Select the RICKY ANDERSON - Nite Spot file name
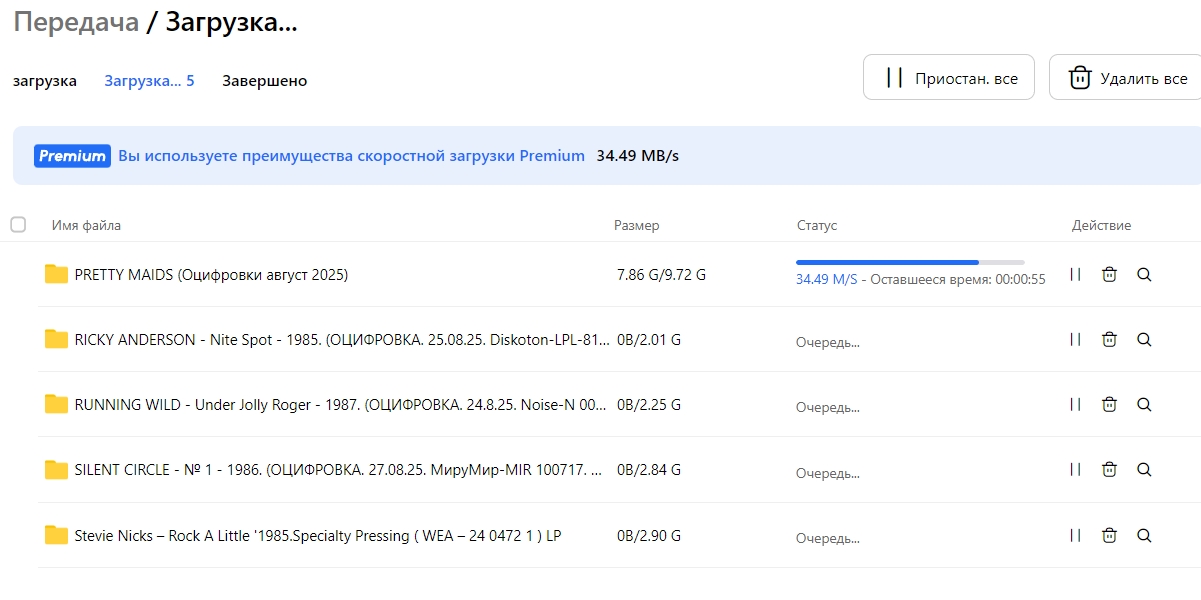 pyautogui.click(x=342, y=339)
